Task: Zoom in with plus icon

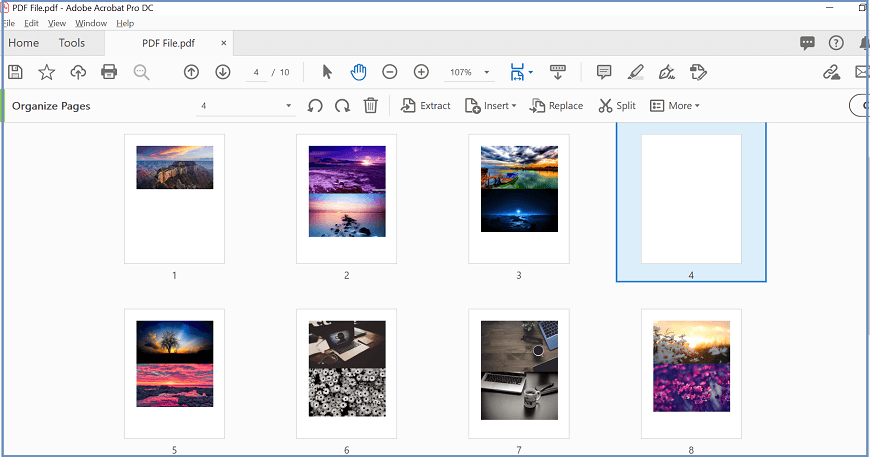Action: pos(422,72)
